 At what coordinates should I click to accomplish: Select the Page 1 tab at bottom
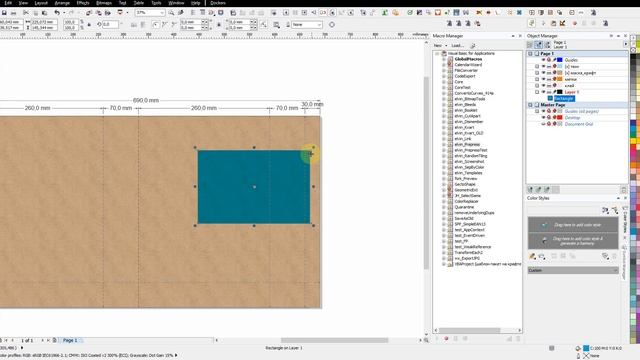click(70, 340)
